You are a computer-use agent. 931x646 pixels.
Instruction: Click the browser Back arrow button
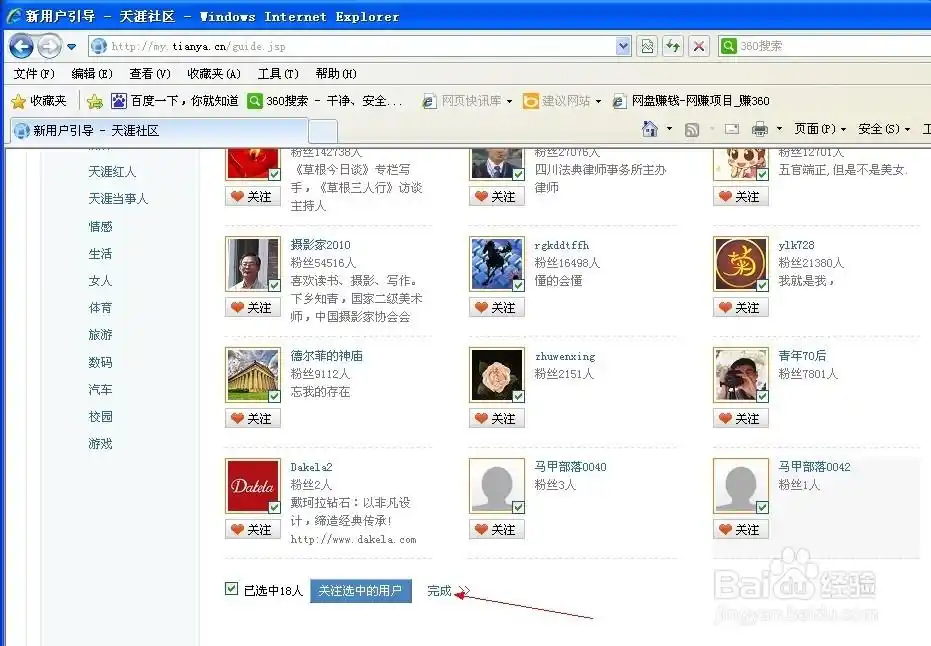22,46
